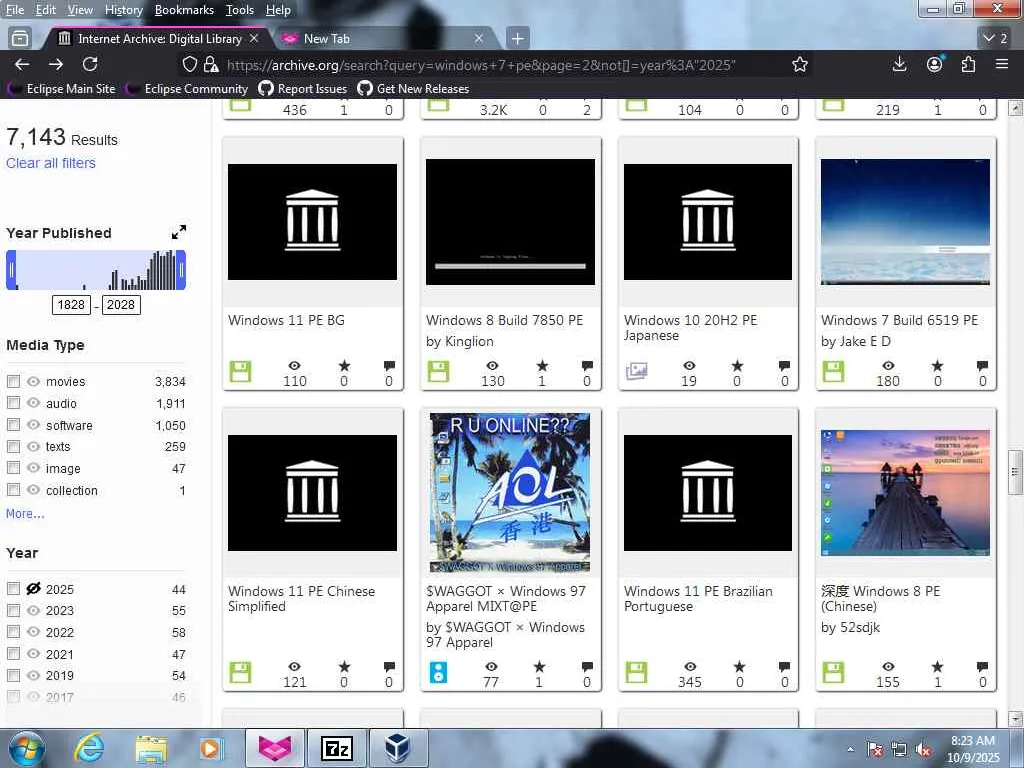The height and width of the screenshot is (768, 1024).
Task: Click the left handle of the year range slider
Action: [11, 270]
